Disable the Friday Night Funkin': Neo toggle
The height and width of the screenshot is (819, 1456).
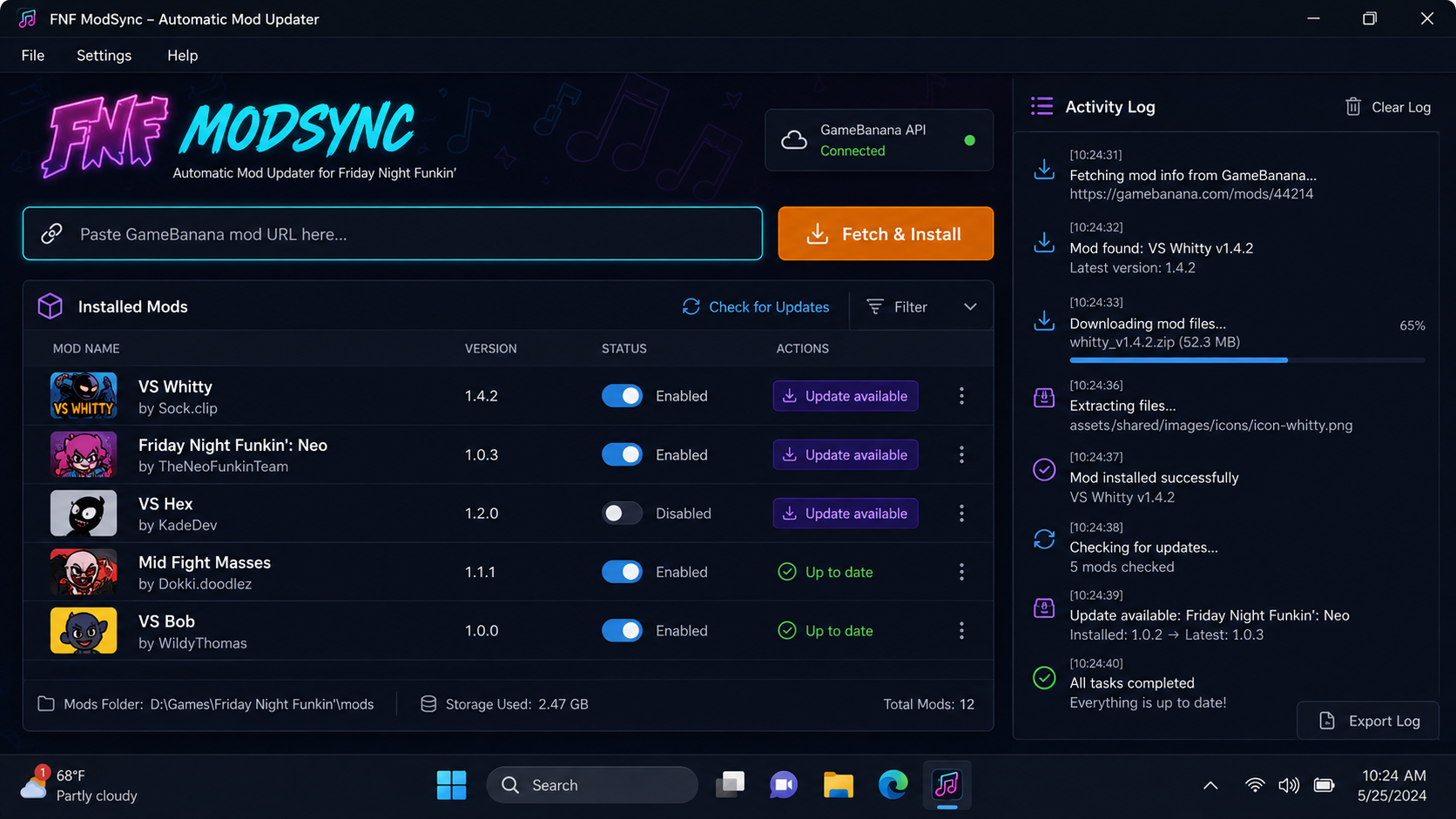click(622, 454)
